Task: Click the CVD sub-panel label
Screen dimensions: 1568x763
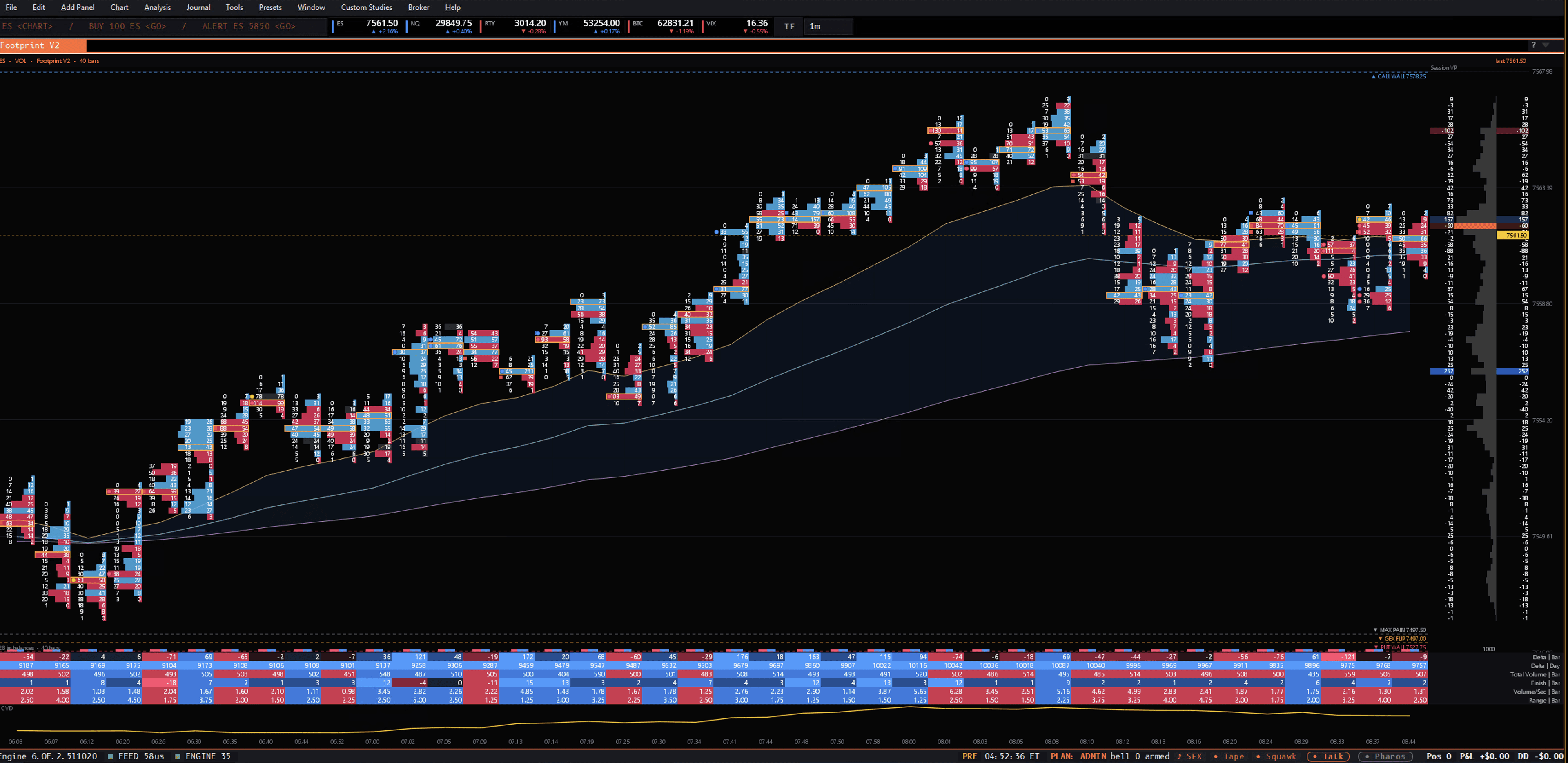Action: coord(7,708)
